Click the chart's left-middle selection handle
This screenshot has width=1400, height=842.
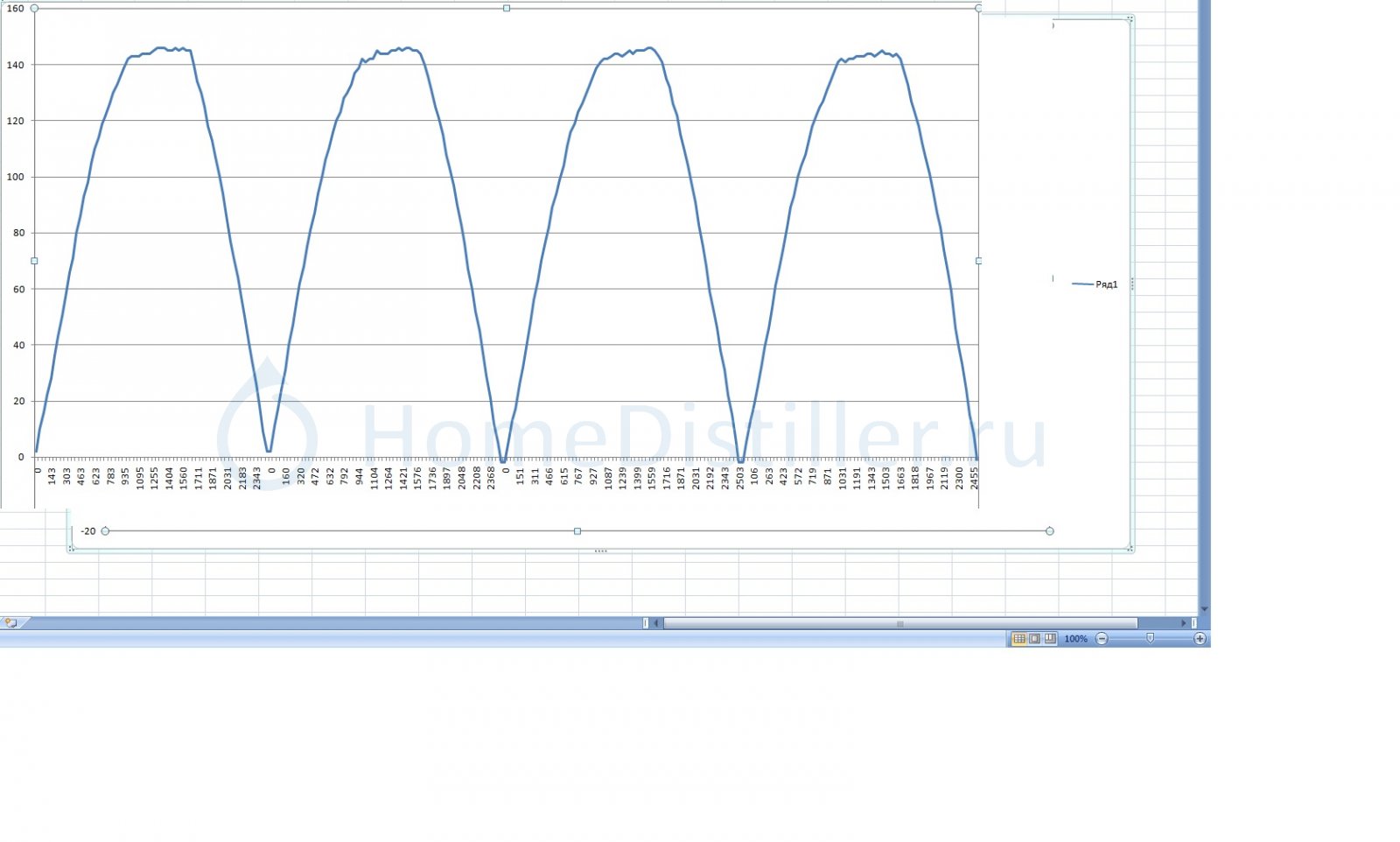34,261
